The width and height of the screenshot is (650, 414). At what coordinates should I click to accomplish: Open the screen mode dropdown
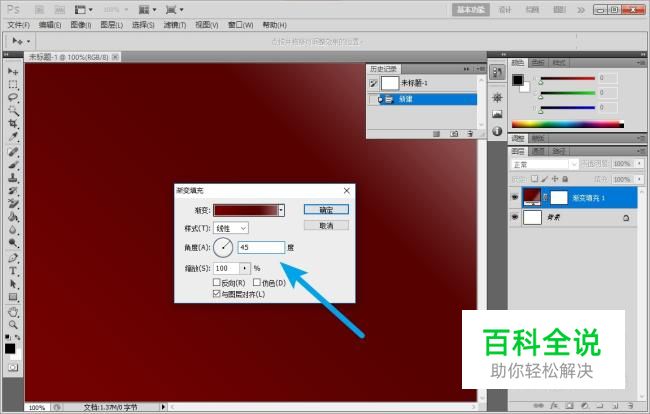tap(174, 10)
